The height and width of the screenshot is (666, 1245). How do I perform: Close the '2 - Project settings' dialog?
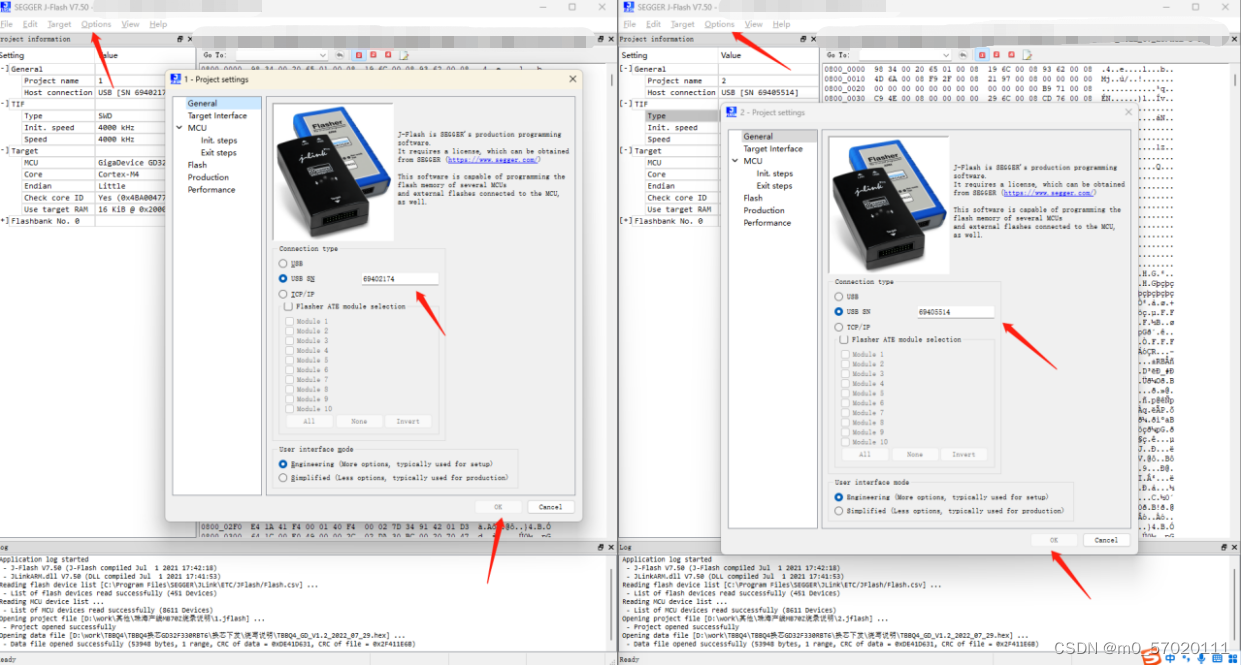tap(1129, 112)
